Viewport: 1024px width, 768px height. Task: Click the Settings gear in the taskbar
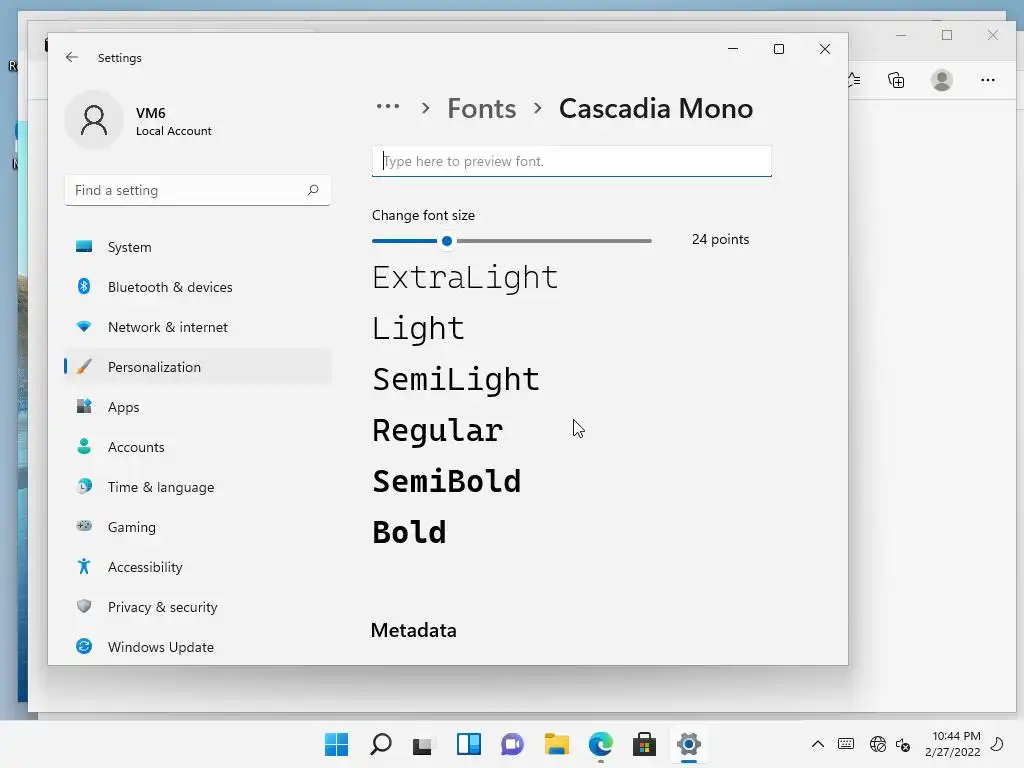coord(688,744)
